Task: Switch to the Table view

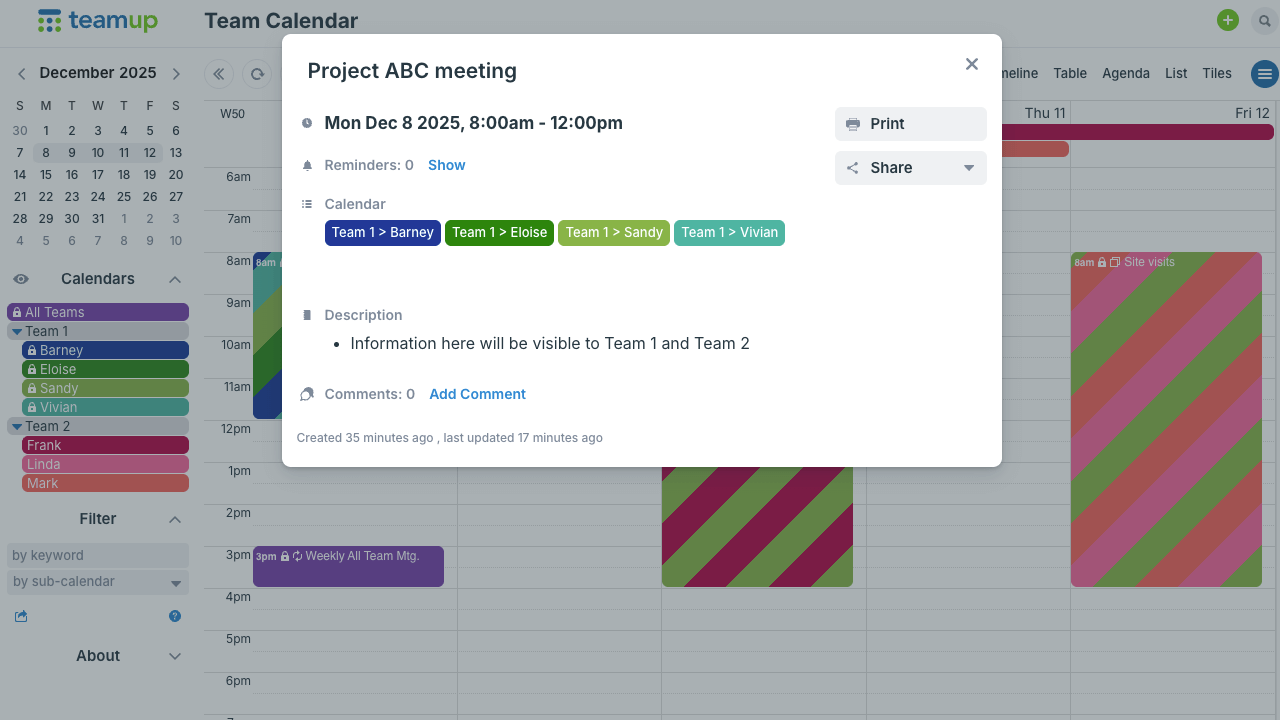Action: click(x=1070, y=73)
